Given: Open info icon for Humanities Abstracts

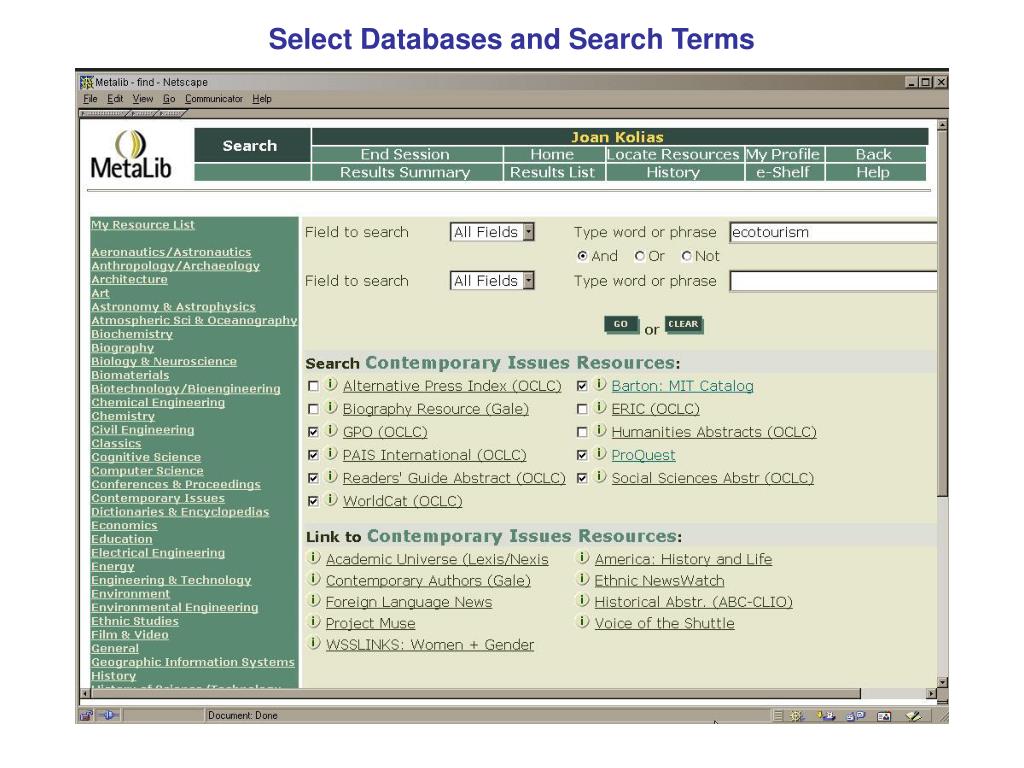Looking at the screenshot, I should point(600,430).
